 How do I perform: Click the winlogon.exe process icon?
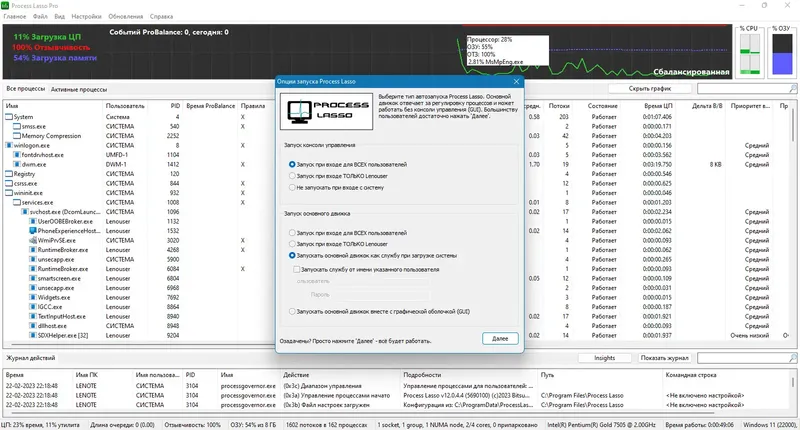(9, 145)
